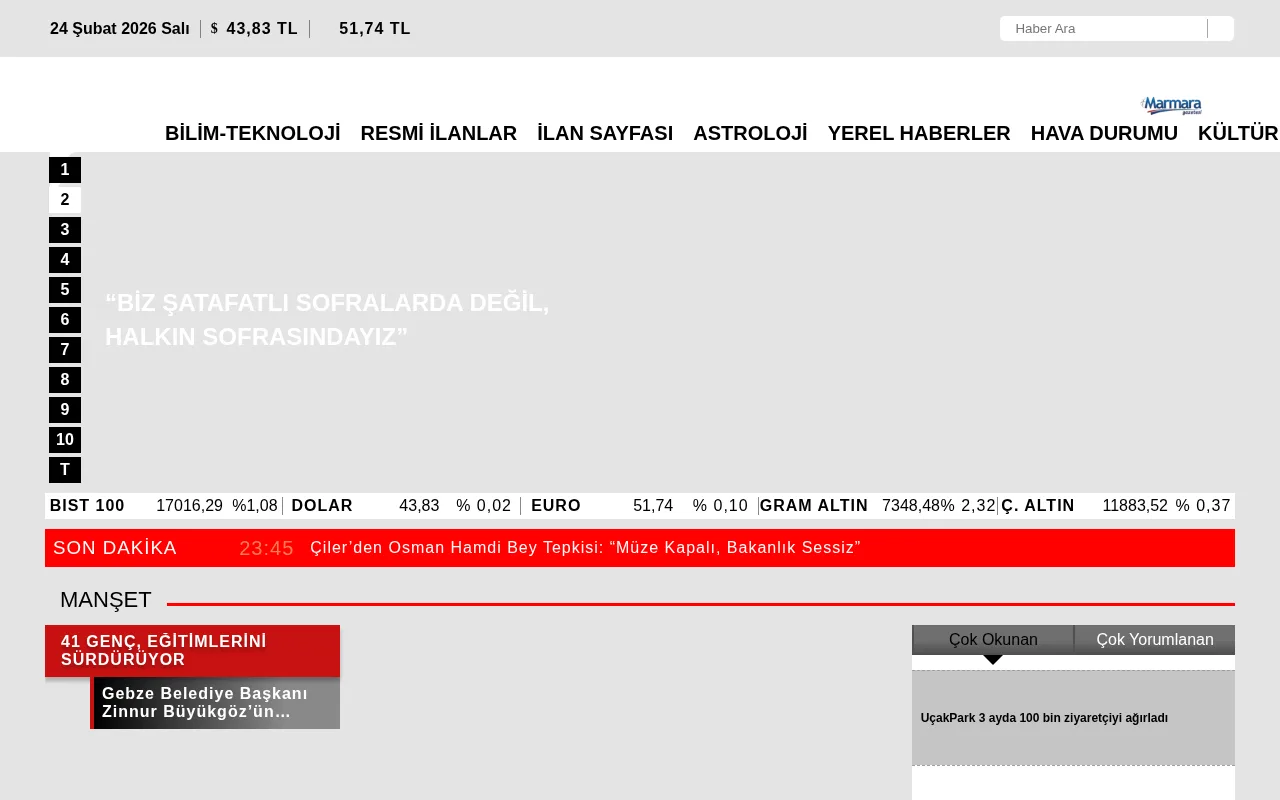Click the dollar currency icon in top bar

click(x=213, y=28)
